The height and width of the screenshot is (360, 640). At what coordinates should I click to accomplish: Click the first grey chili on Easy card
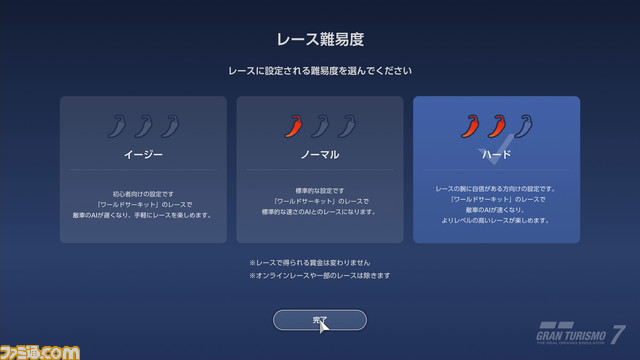coord(117,126)
